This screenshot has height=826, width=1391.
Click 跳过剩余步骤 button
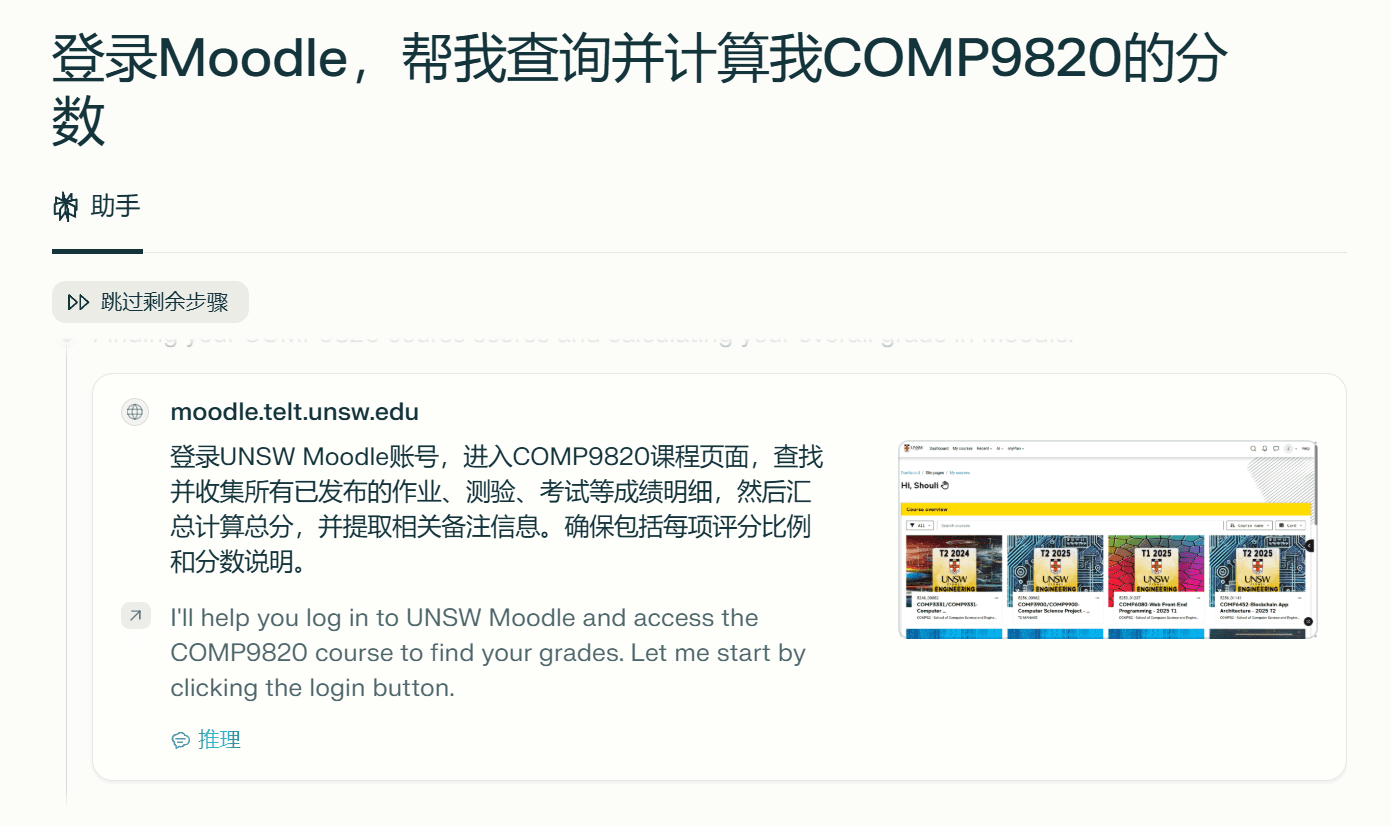150,302
